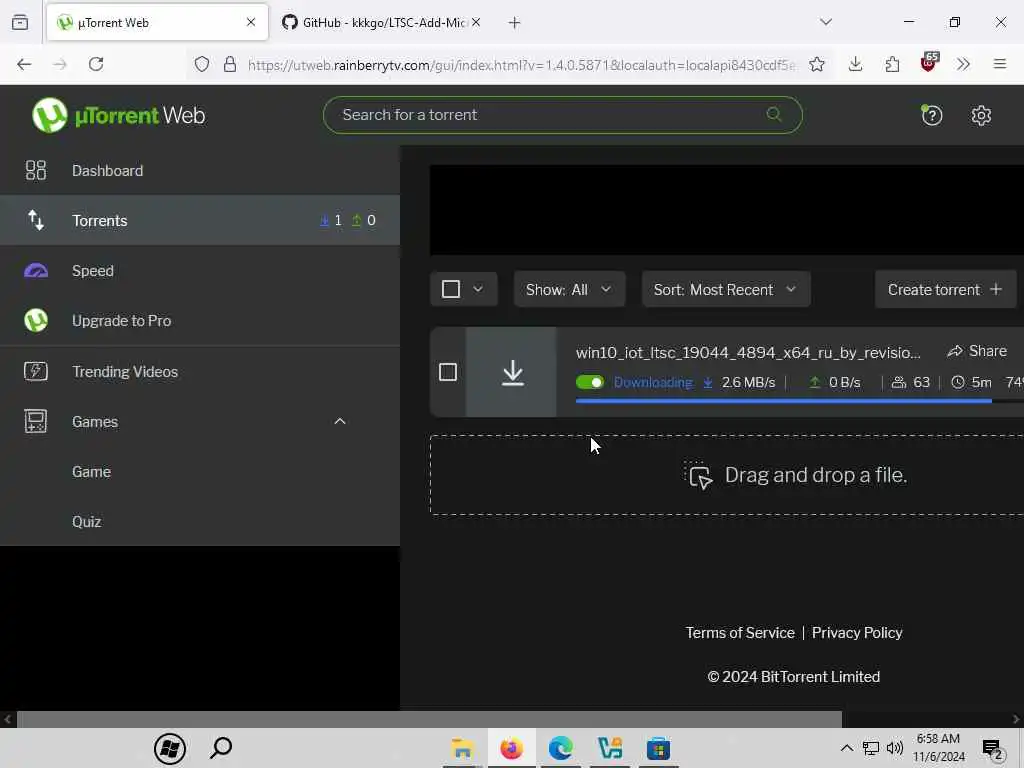Bookmark this page with the star icon
This screenshot has width=1024, height=768.
click(816, 64)
